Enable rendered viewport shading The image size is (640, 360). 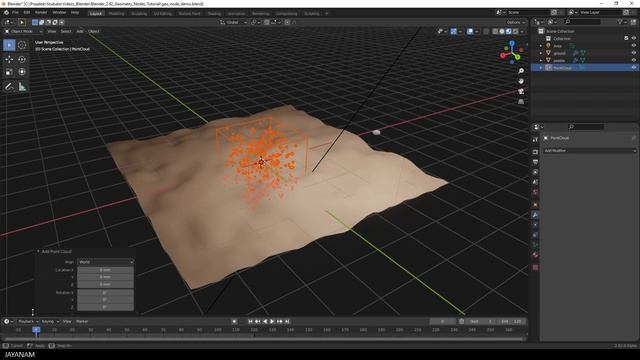point(516,31)
